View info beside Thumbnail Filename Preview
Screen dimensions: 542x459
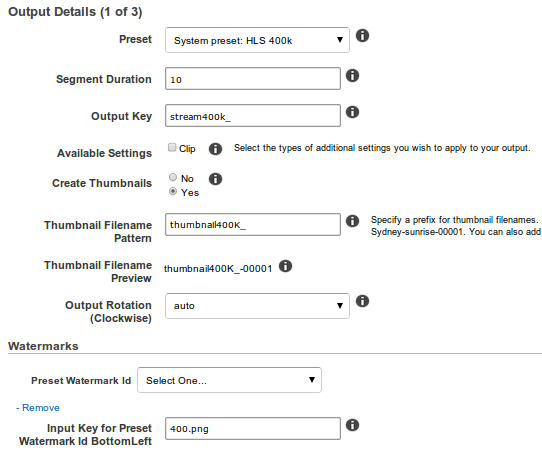286,266
